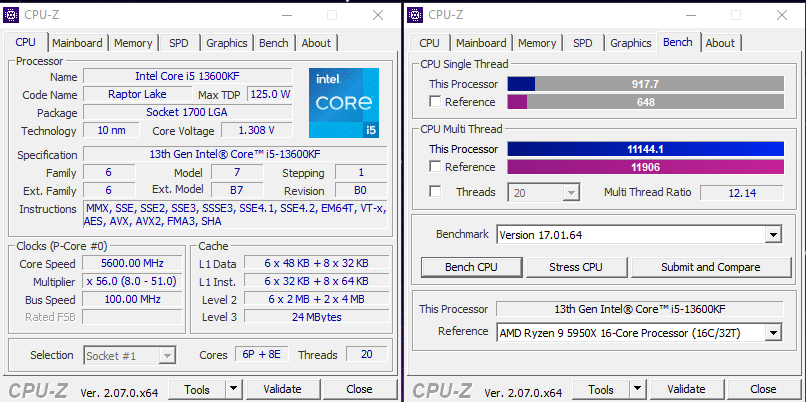Viewport: 807px width, 402px height.
Task: Enable the Multi Thread Reference checkbox
Action: coord(435,167)
